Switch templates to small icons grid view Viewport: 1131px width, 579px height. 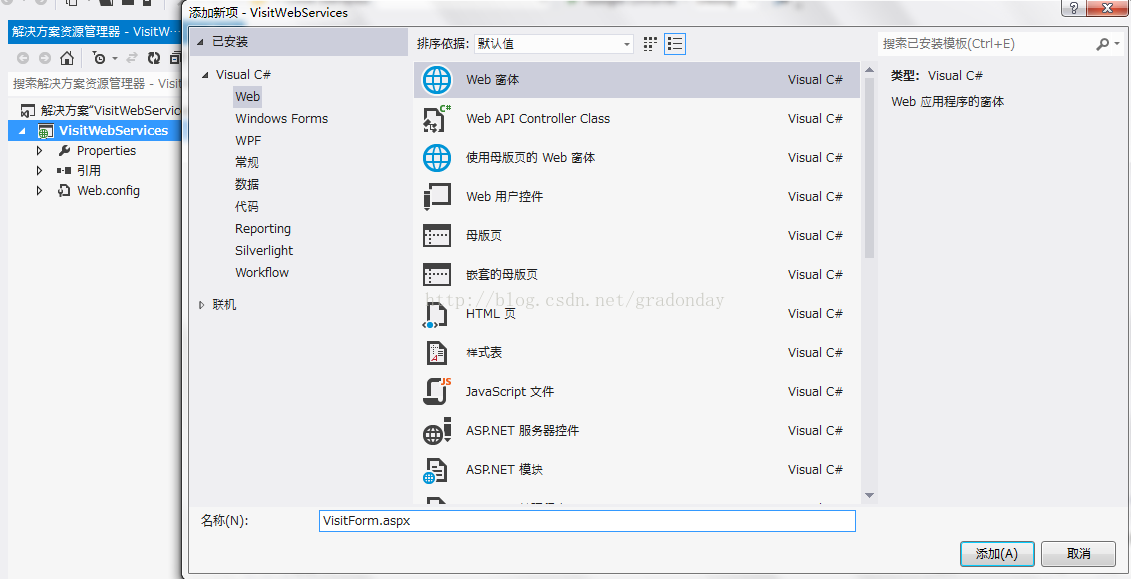(651, 44)
